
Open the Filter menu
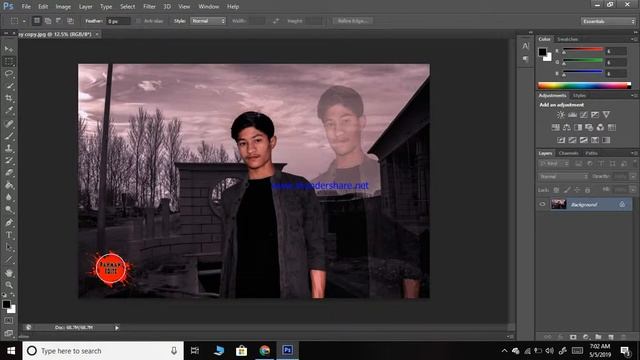(149, 7)
